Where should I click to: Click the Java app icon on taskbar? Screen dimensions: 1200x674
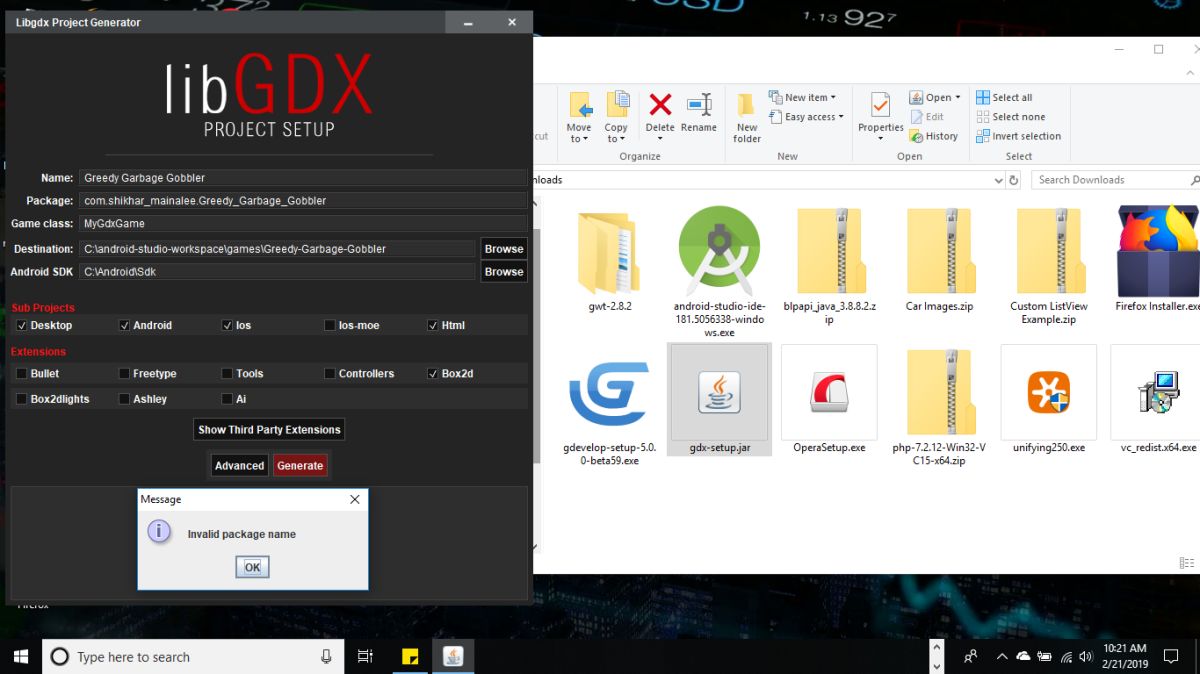453,657
